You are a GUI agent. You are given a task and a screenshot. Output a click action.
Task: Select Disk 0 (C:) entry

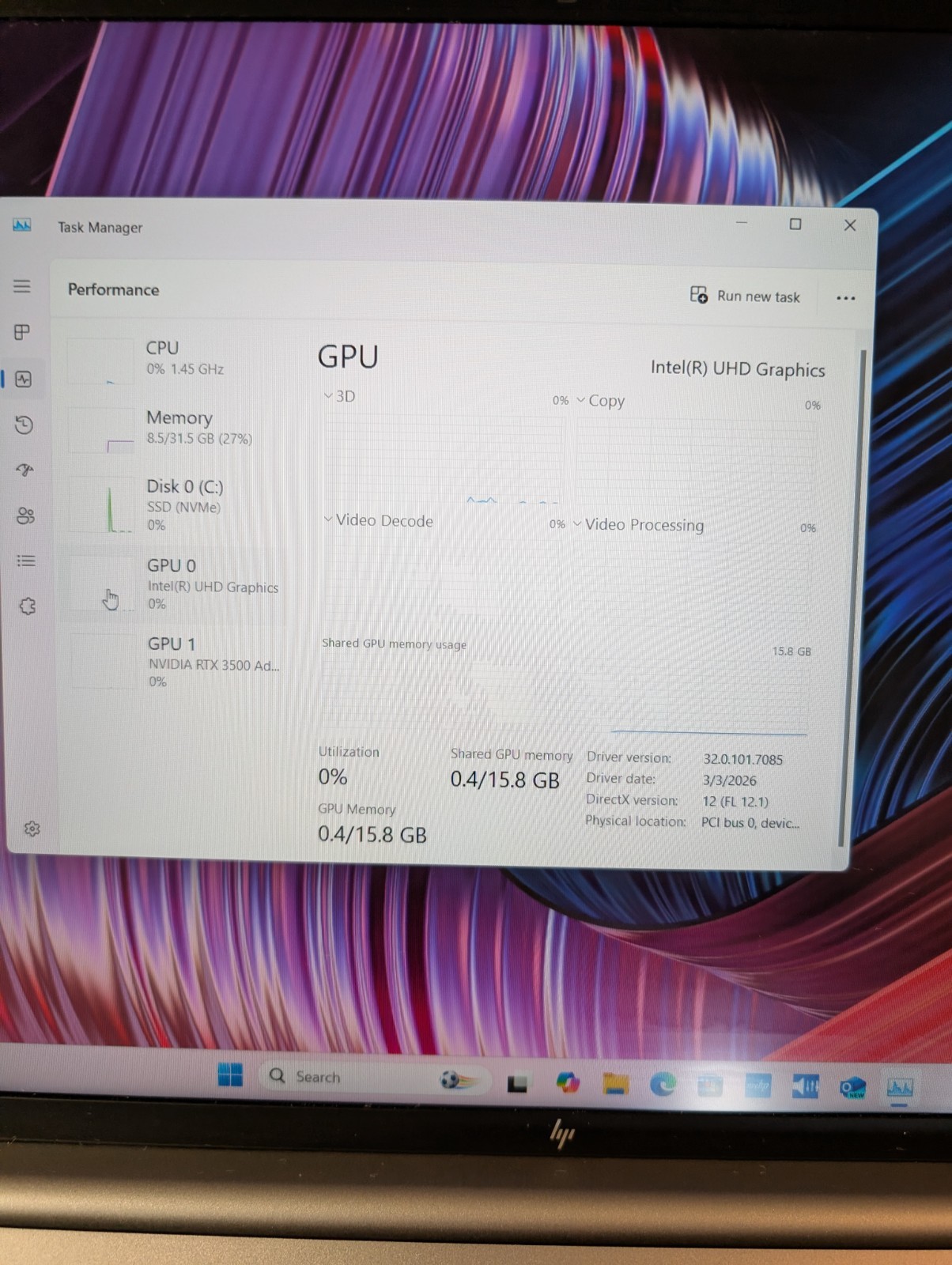coord(174,504)
